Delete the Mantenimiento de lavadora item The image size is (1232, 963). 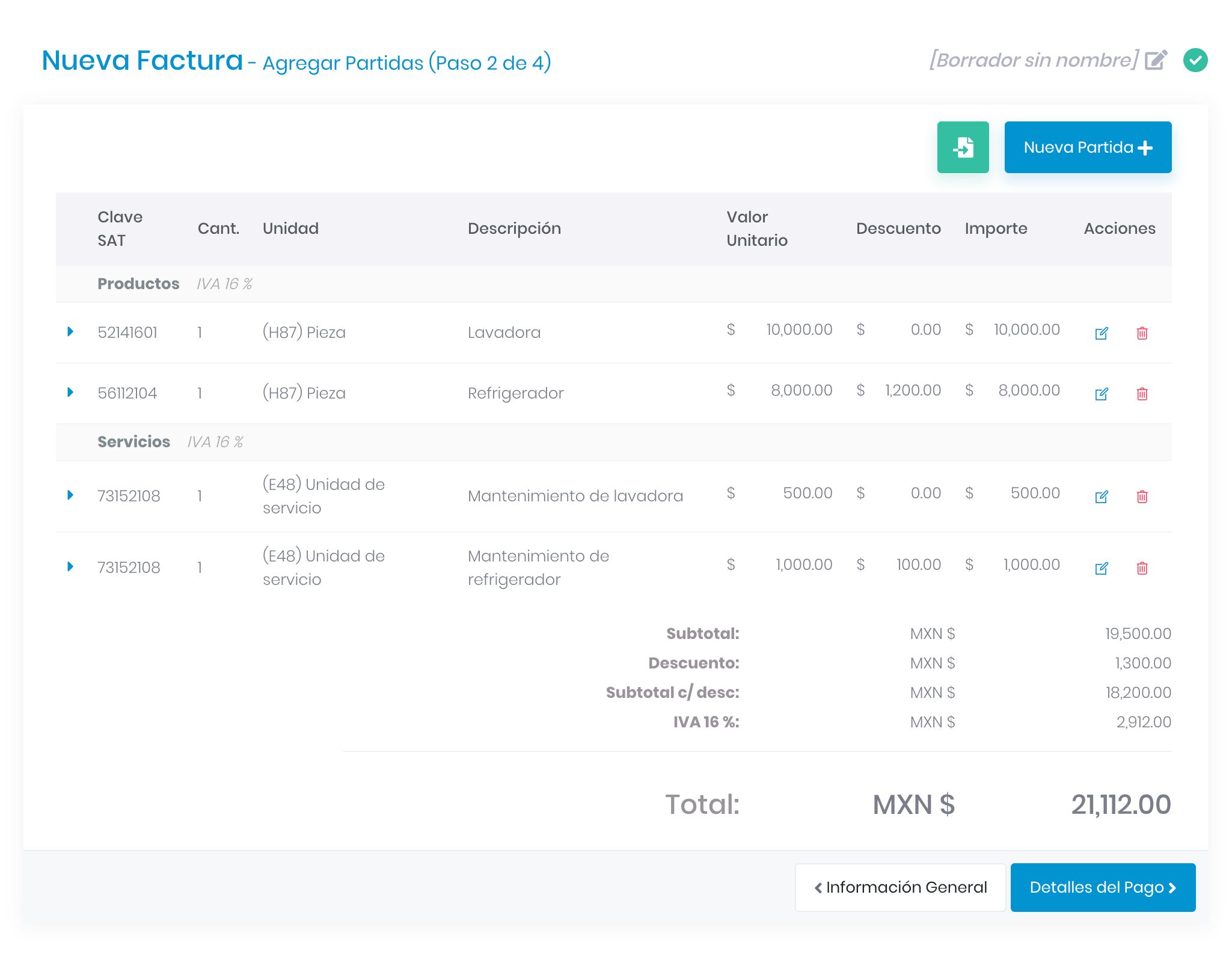click(1142, 497)
